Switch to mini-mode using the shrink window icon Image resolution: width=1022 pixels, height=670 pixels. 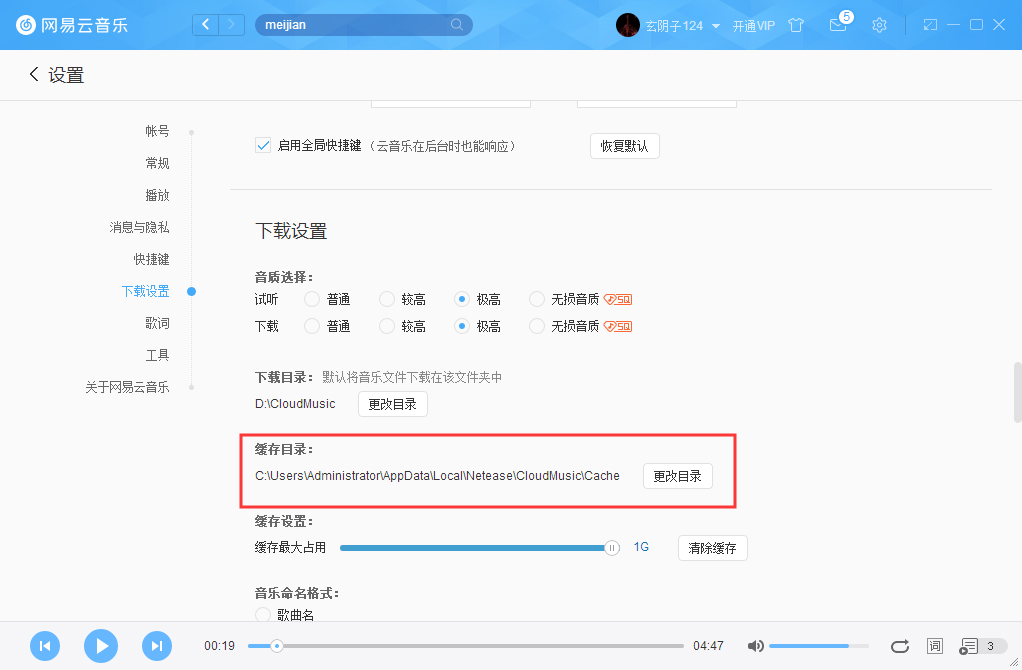pyautogui.click(x=932, y=24)
